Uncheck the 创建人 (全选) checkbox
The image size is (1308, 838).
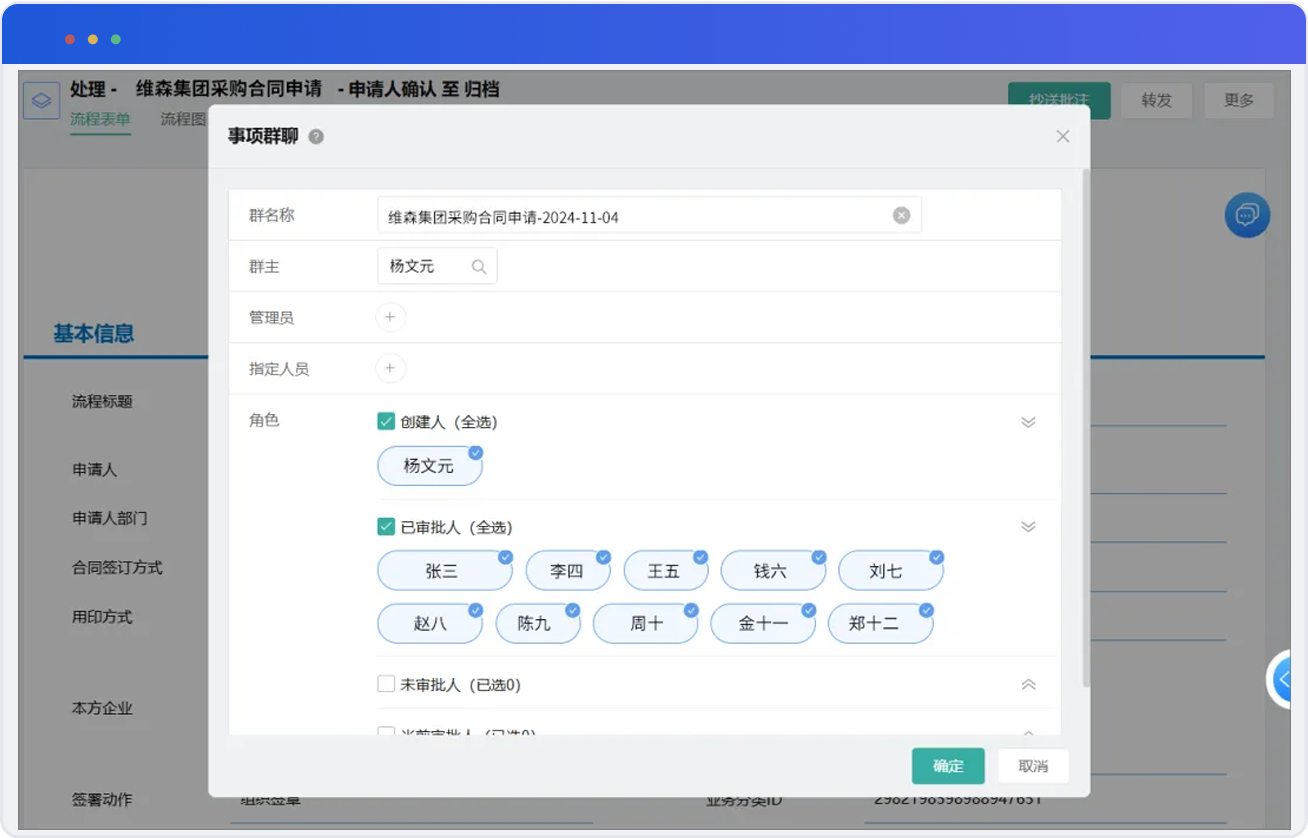point(386,422)
